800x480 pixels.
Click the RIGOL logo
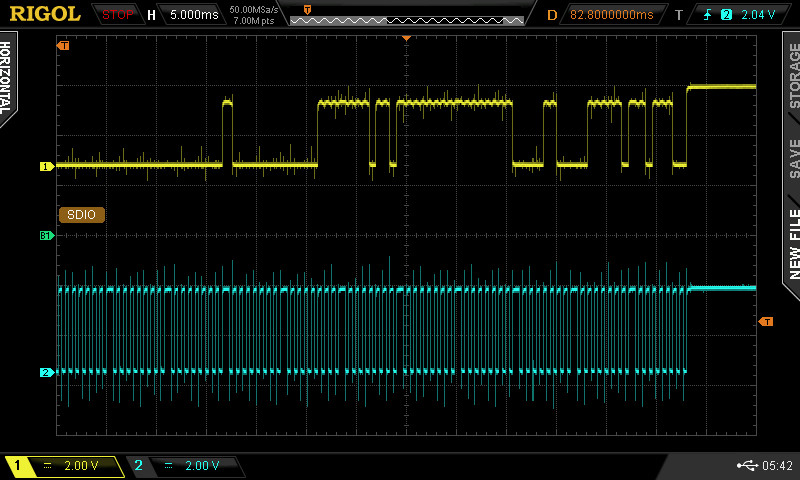pos(45,14)
